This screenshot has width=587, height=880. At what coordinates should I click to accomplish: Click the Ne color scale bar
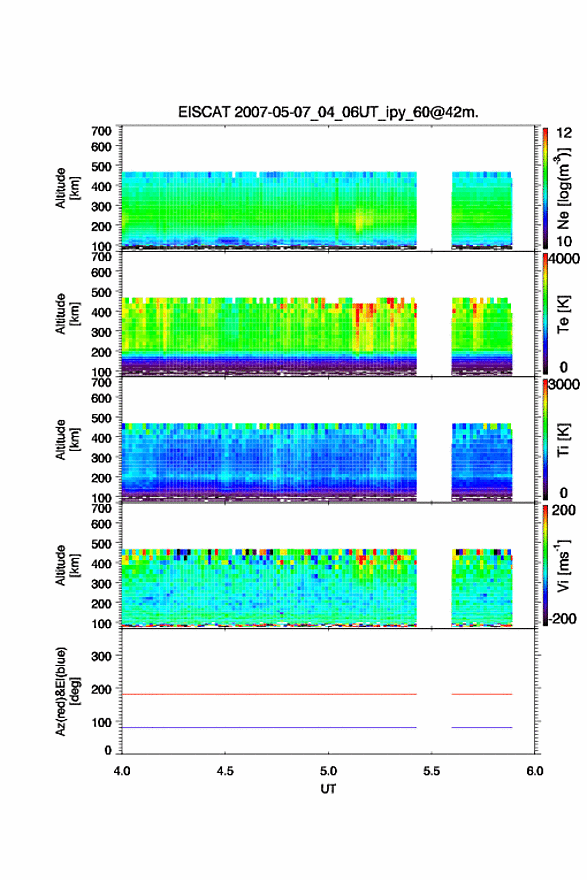tap(545, 188)
